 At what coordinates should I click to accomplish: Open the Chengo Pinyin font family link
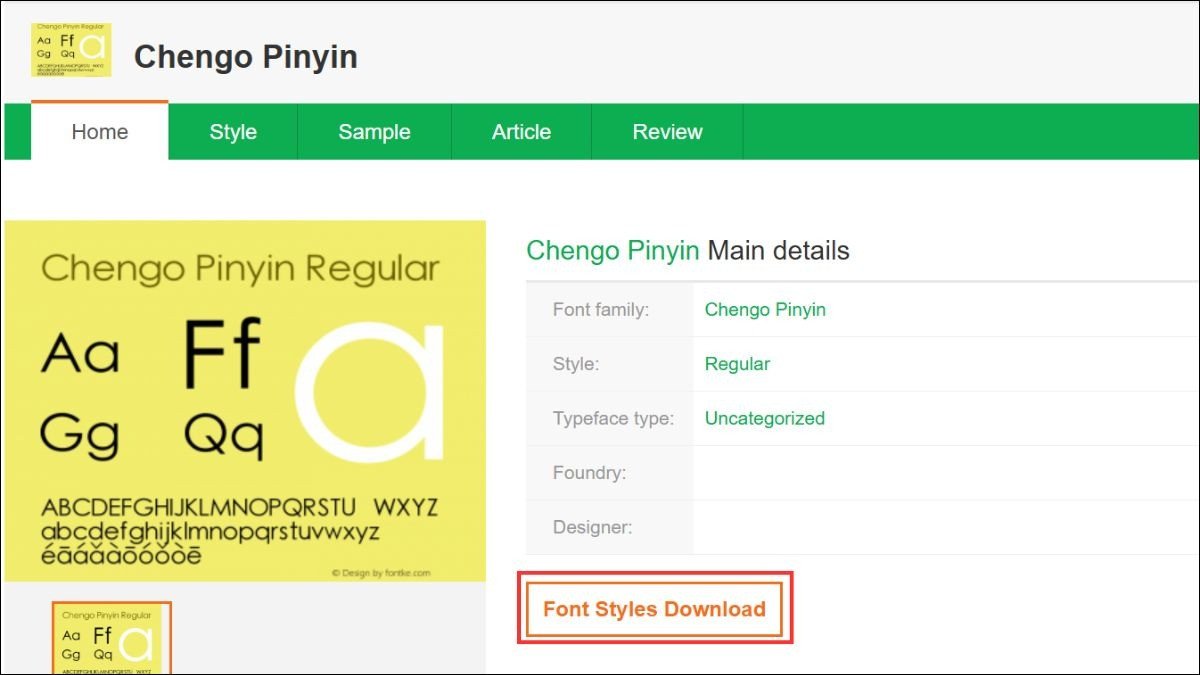[765, 309]
